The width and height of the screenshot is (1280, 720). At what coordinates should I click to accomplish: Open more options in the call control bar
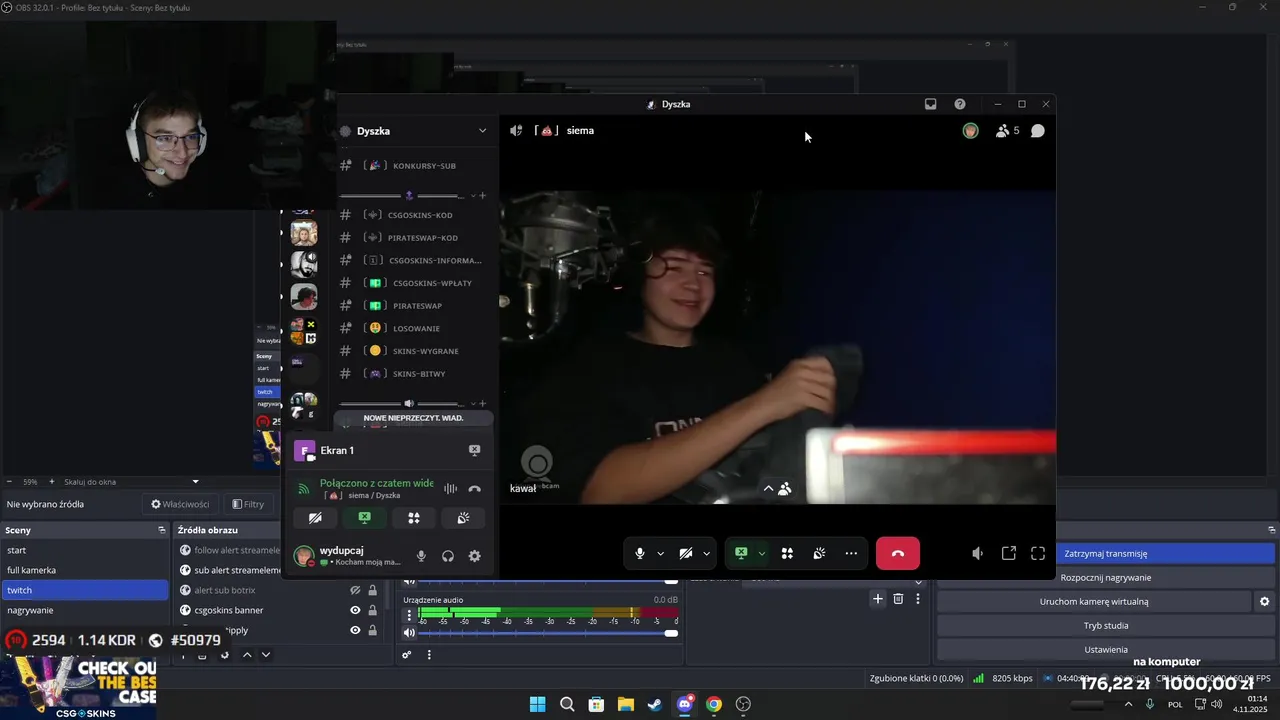coord(851,553)
